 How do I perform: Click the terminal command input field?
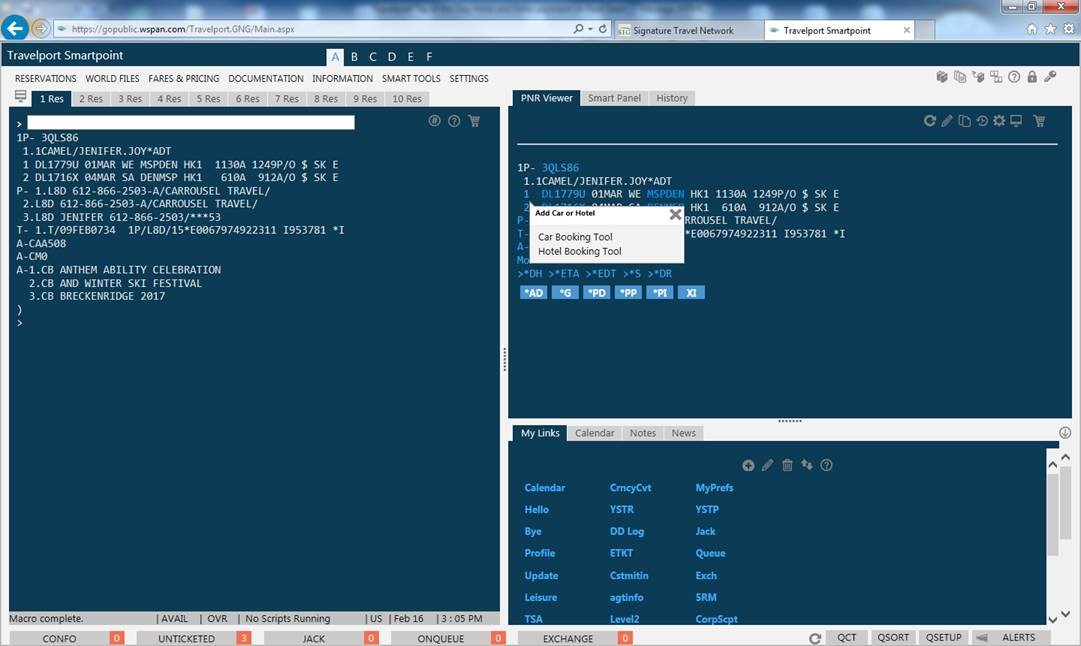tap(190, 123)
